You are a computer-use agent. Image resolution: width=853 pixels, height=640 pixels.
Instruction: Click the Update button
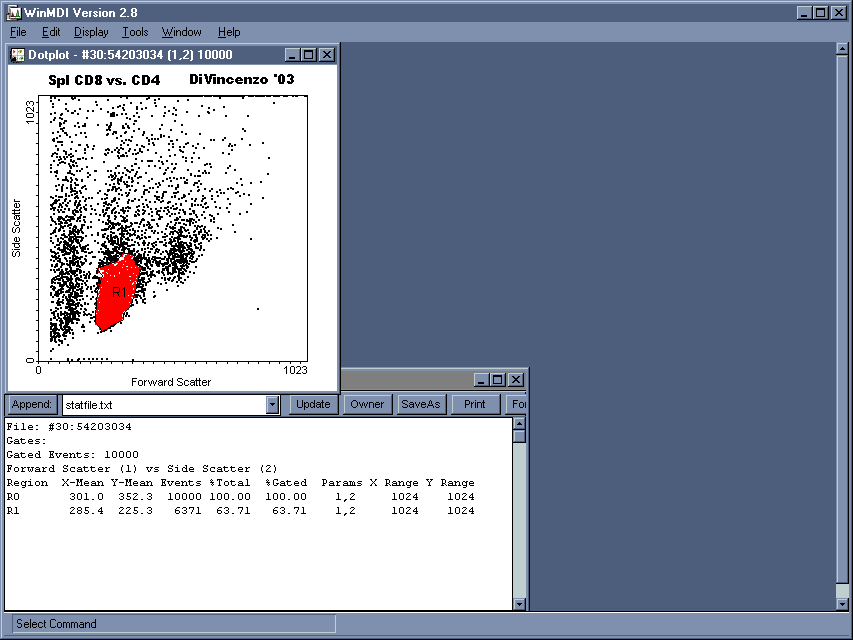click(x=313, y=404)
